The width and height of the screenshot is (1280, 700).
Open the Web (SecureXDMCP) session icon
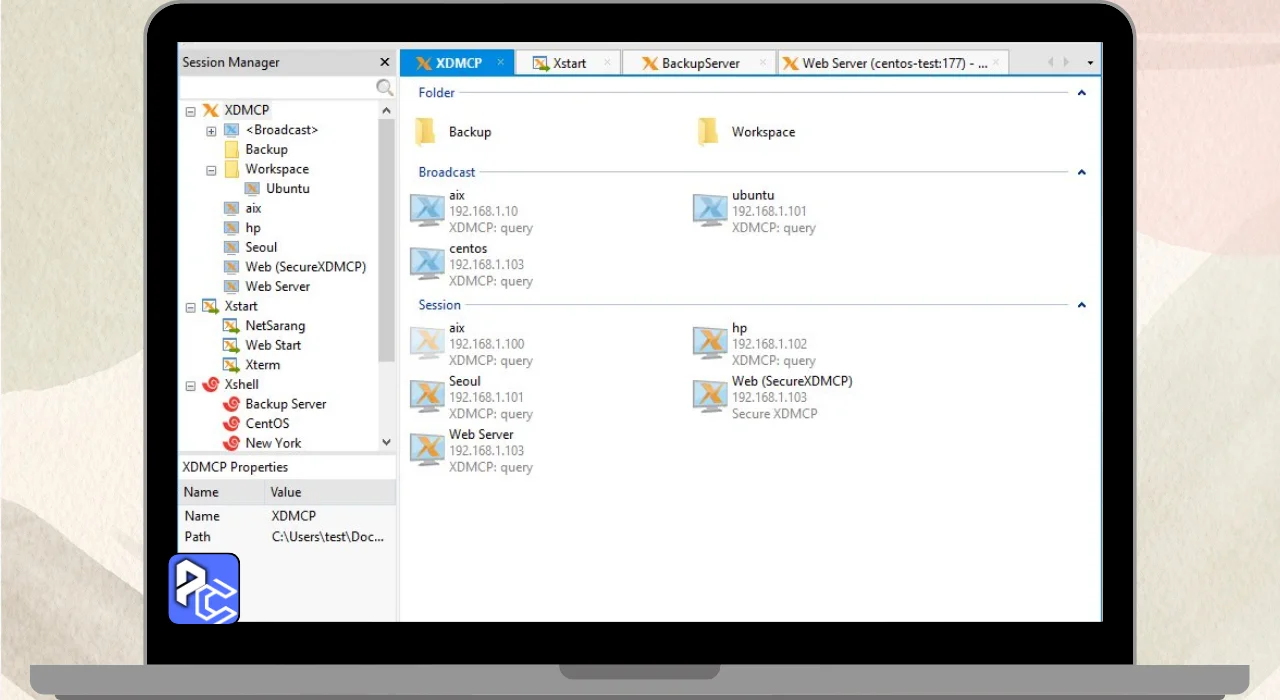click(x=710, y=396)
